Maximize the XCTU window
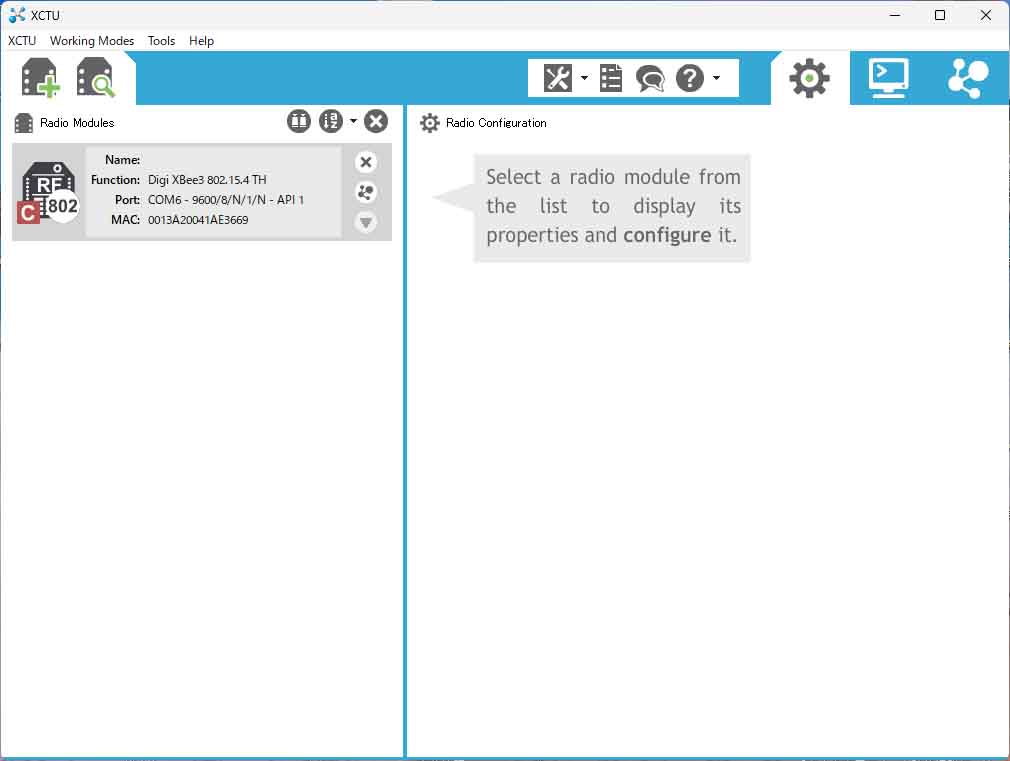Viewport: 1010px width, 761px height. (940, 15)
